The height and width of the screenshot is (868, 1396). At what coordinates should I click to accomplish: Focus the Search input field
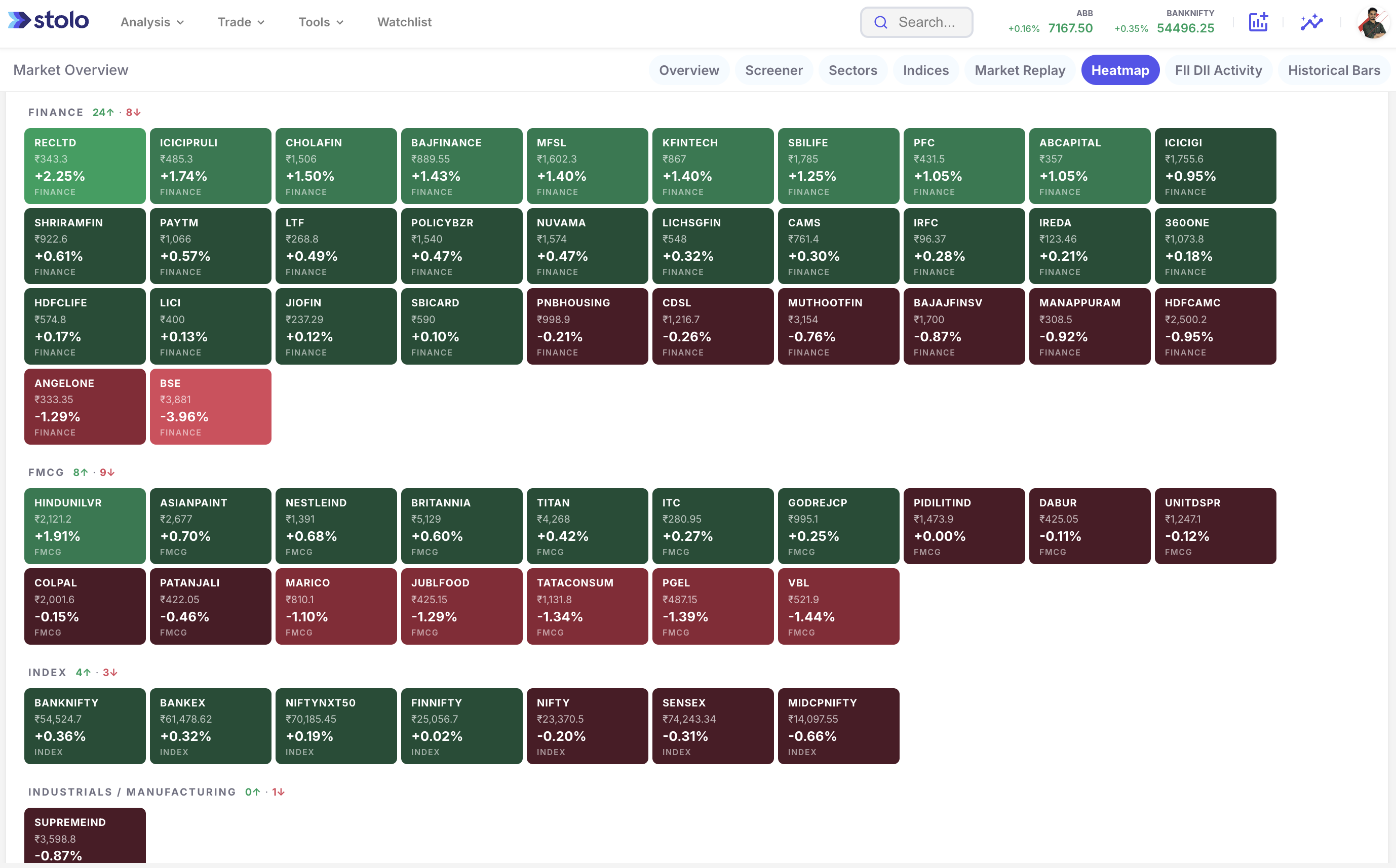point(916,22)
